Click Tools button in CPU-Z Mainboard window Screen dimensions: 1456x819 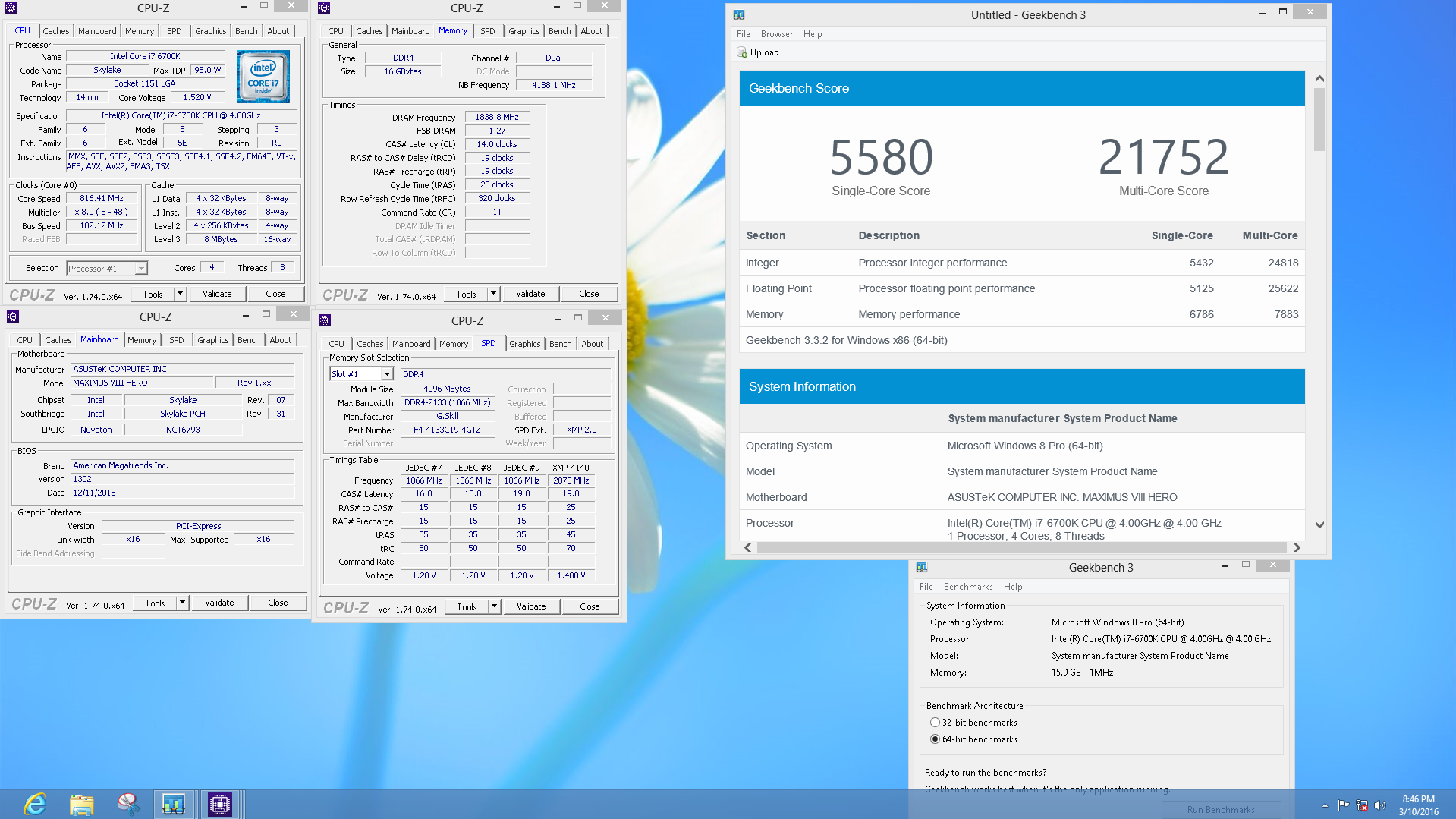[x=155, y=603]
